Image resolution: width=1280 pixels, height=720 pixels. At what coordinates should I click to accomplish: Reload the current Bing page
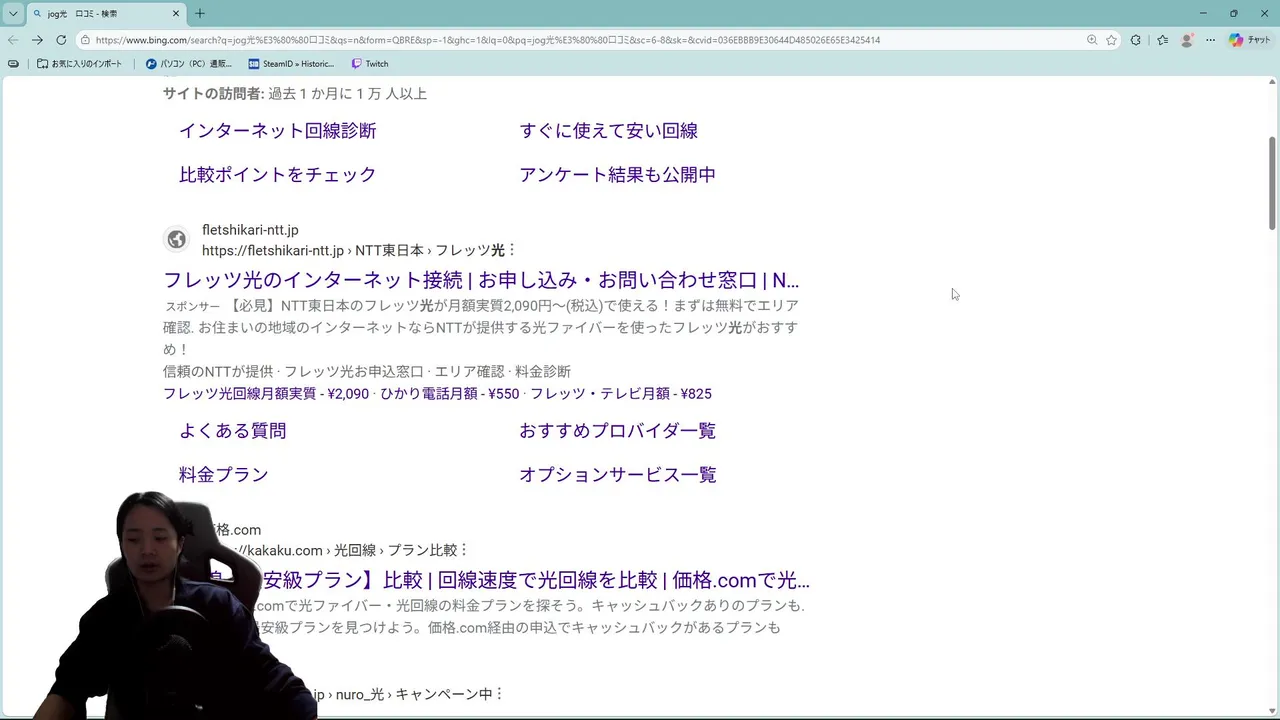61,40
